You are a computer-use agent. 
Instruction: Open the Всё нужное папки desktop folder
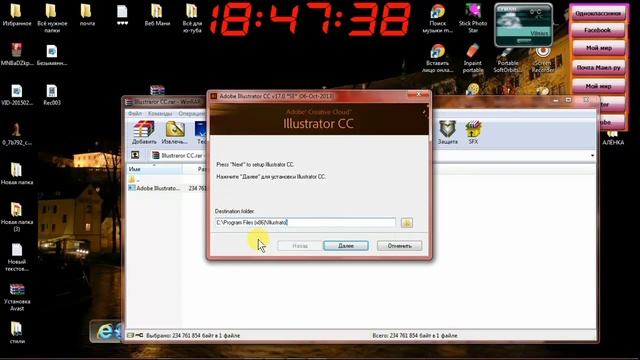pos(52,17)
